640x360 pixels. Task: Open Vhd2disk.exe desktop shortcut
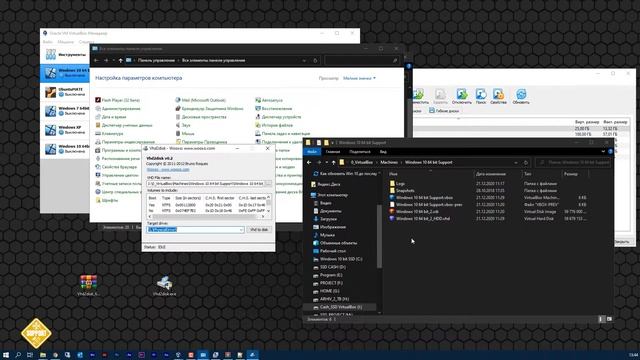164,286
